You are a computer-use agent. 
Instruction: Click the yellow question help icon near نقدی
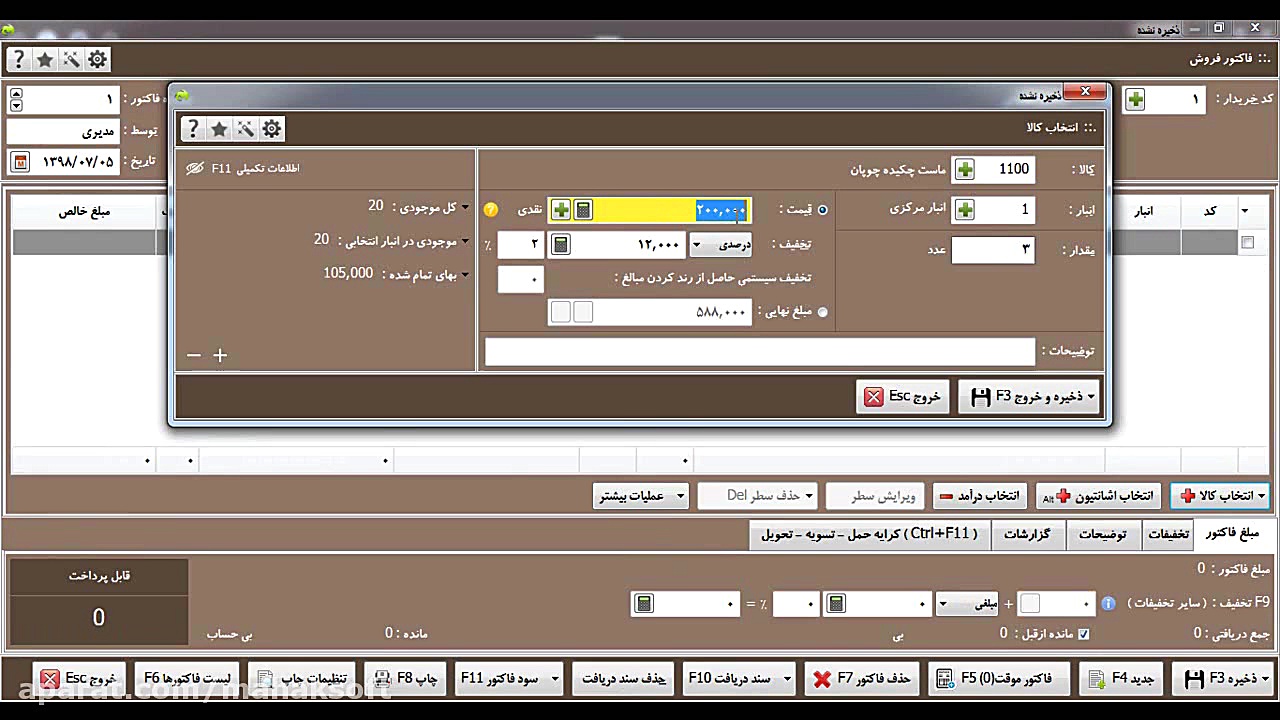pyautogui.click(x=490, y=210)
